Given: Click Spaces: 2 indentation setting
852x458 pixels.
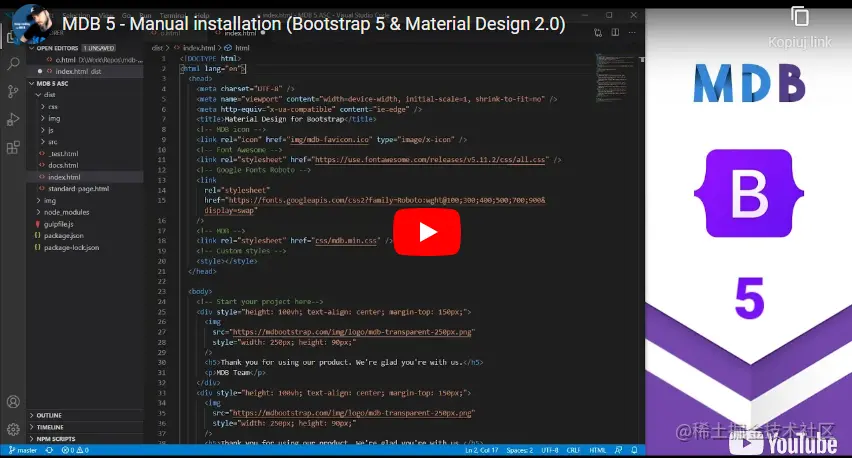Looking at the screenshot, I should (519, 450).
